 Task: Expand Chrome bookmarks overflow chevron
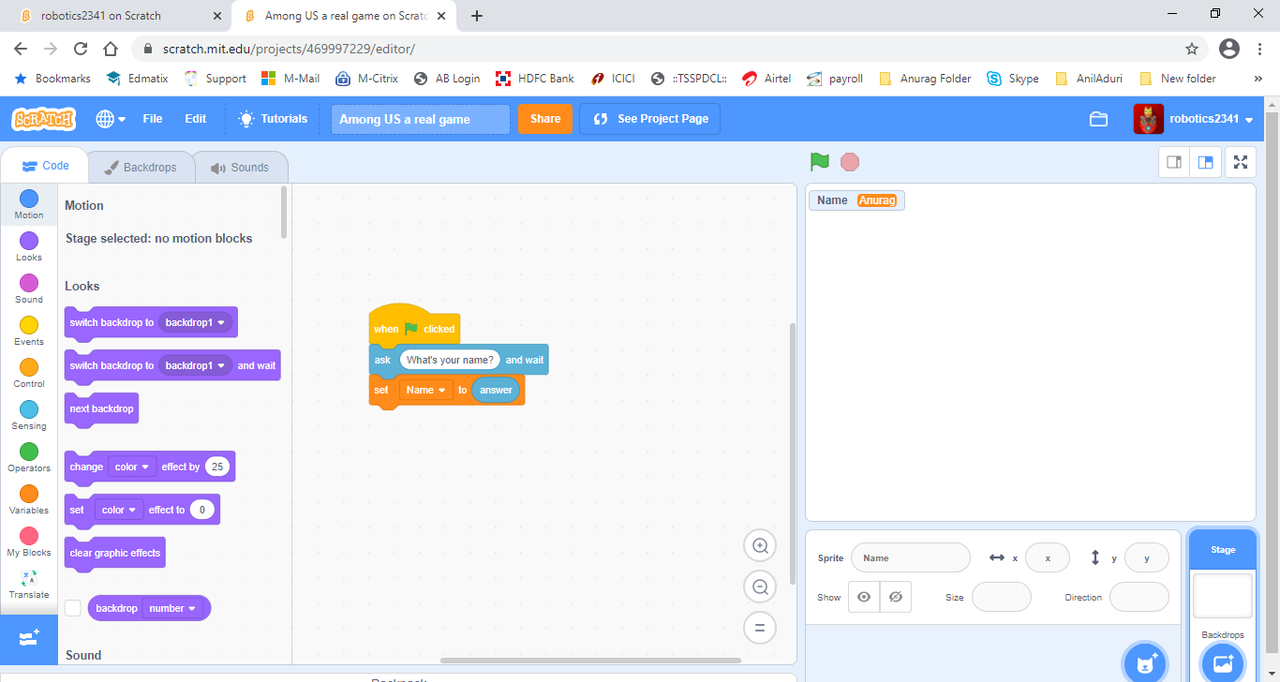click(x=1258, y=78)
